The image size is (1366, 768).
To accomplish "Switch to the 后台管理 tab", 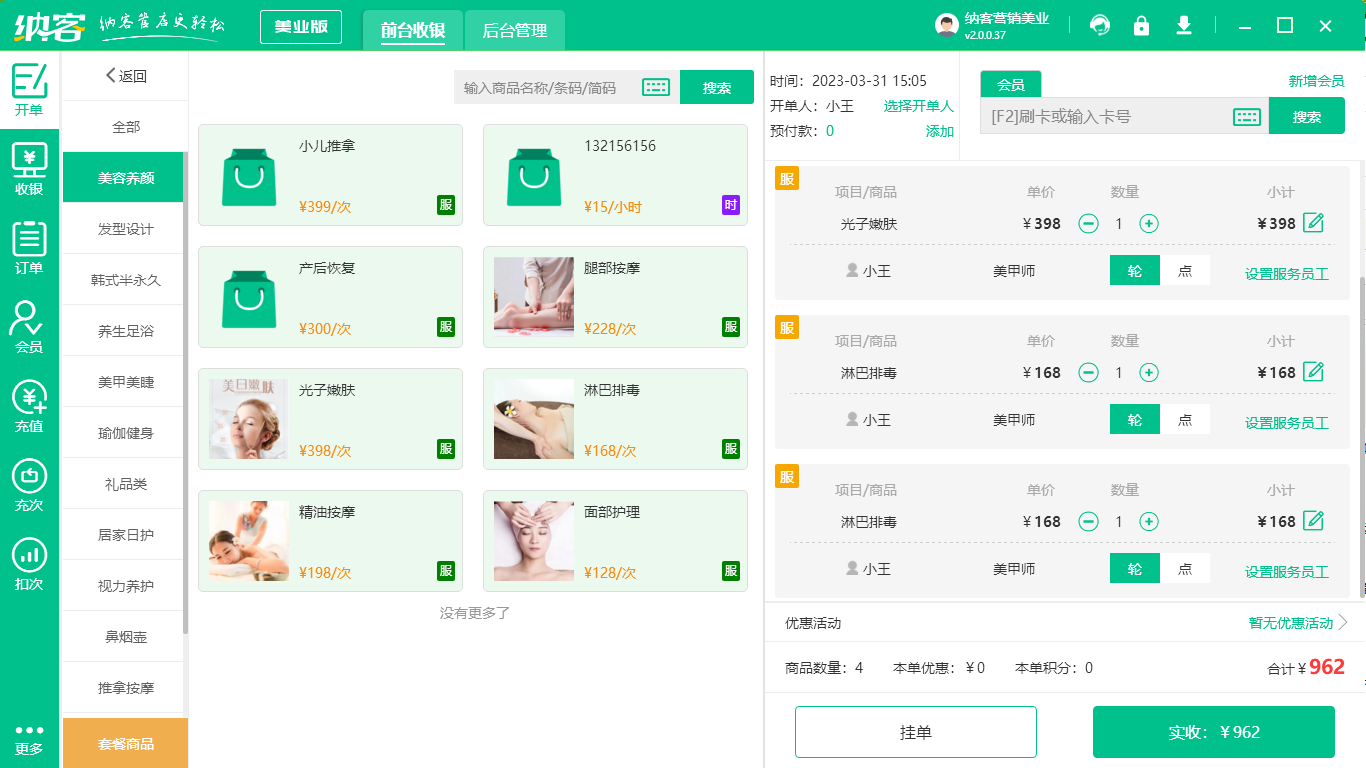I will click(516, 30).
